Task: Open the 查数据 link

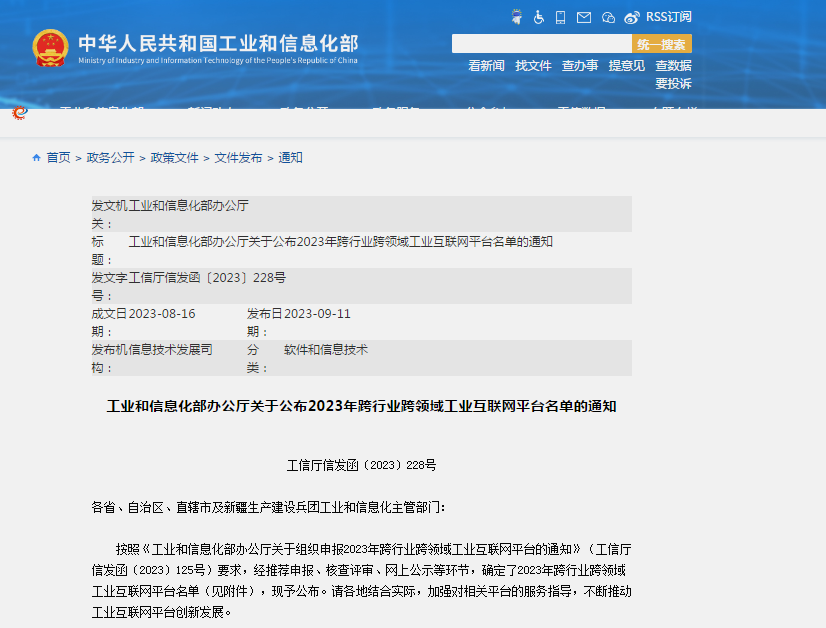Action: click(x=673, y=66)
